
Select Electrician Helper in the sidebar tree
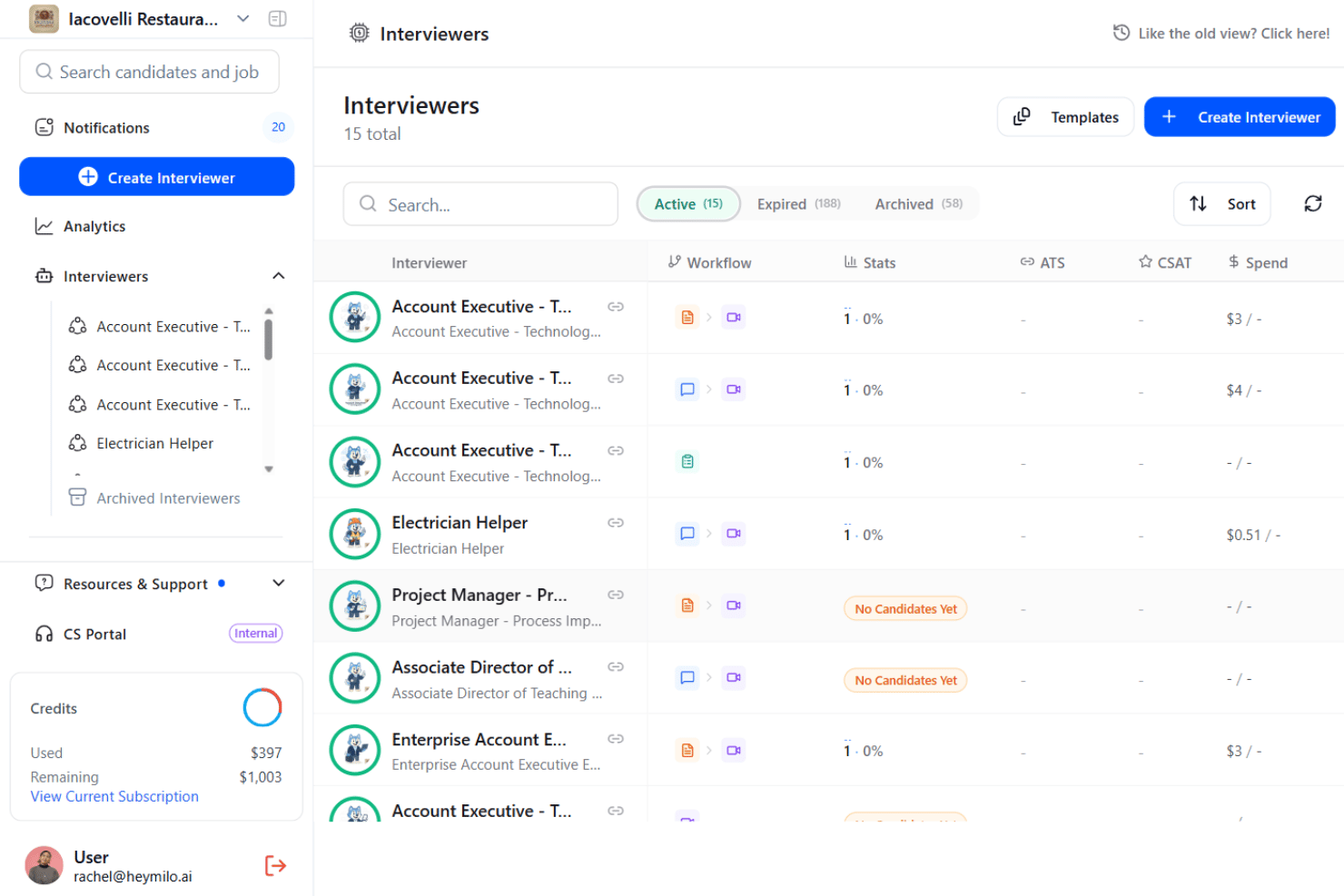tap(154, 443)
